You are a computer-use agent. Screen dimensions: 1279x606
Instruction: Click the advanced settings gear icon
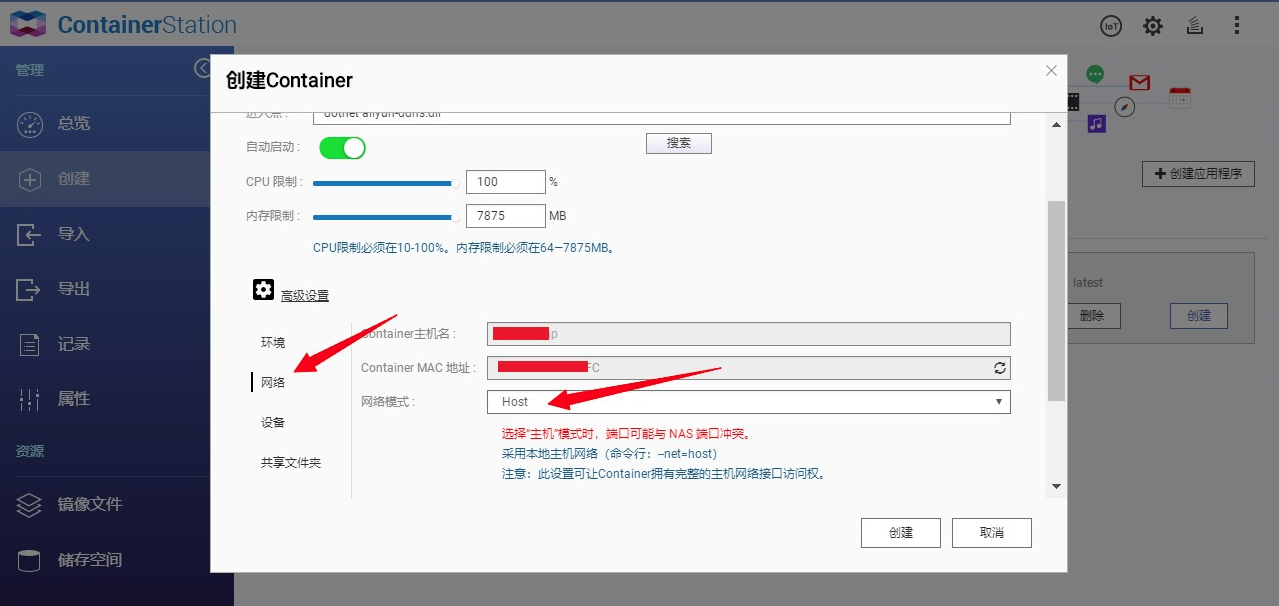263,290
